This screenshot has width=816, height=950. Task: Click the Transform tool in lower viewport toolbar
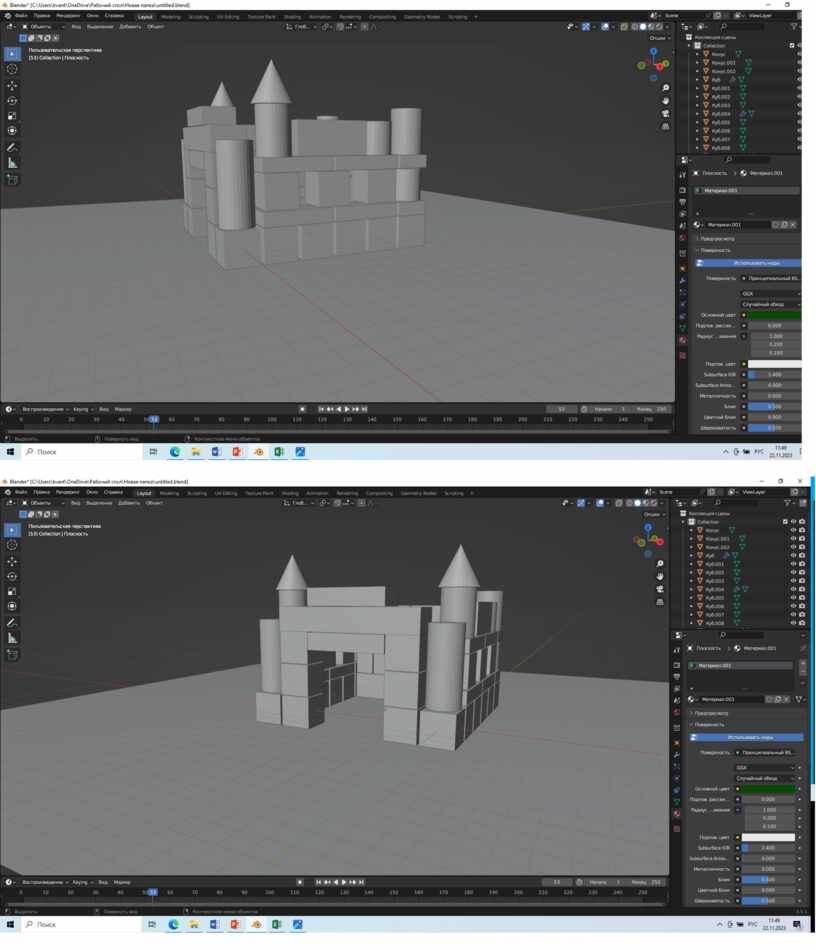12,606
